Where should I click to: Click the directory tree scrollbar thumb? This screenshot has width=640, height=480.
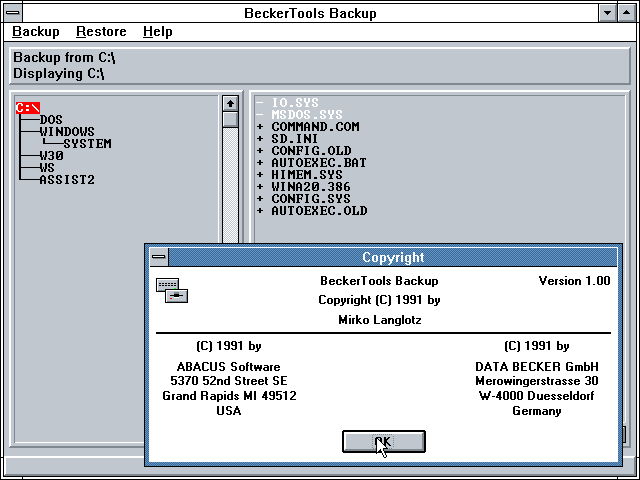tap(230, 119)
